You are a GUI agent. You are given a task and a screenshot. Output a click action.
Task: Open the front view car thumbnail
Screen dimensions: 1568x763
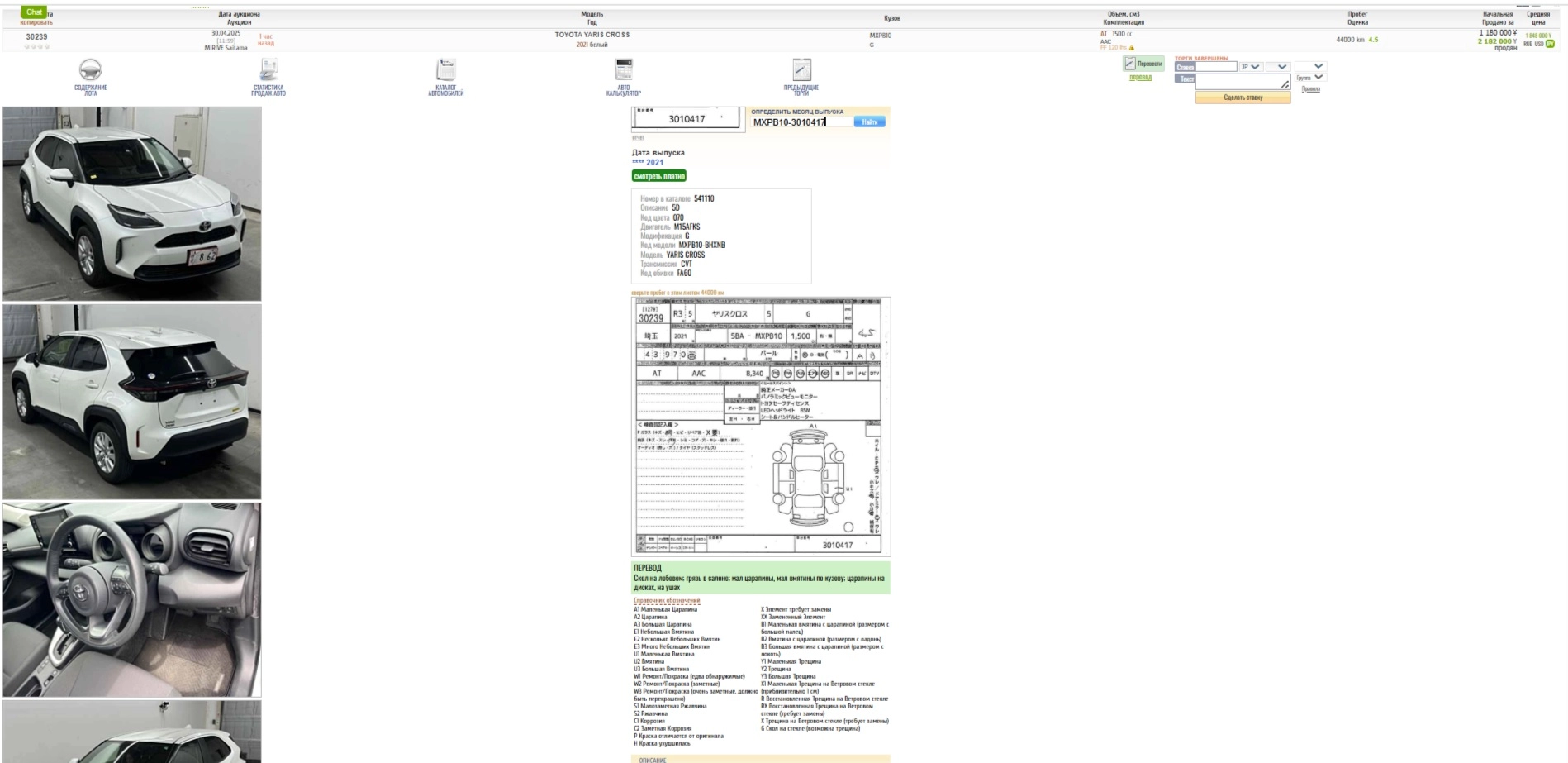132,203
